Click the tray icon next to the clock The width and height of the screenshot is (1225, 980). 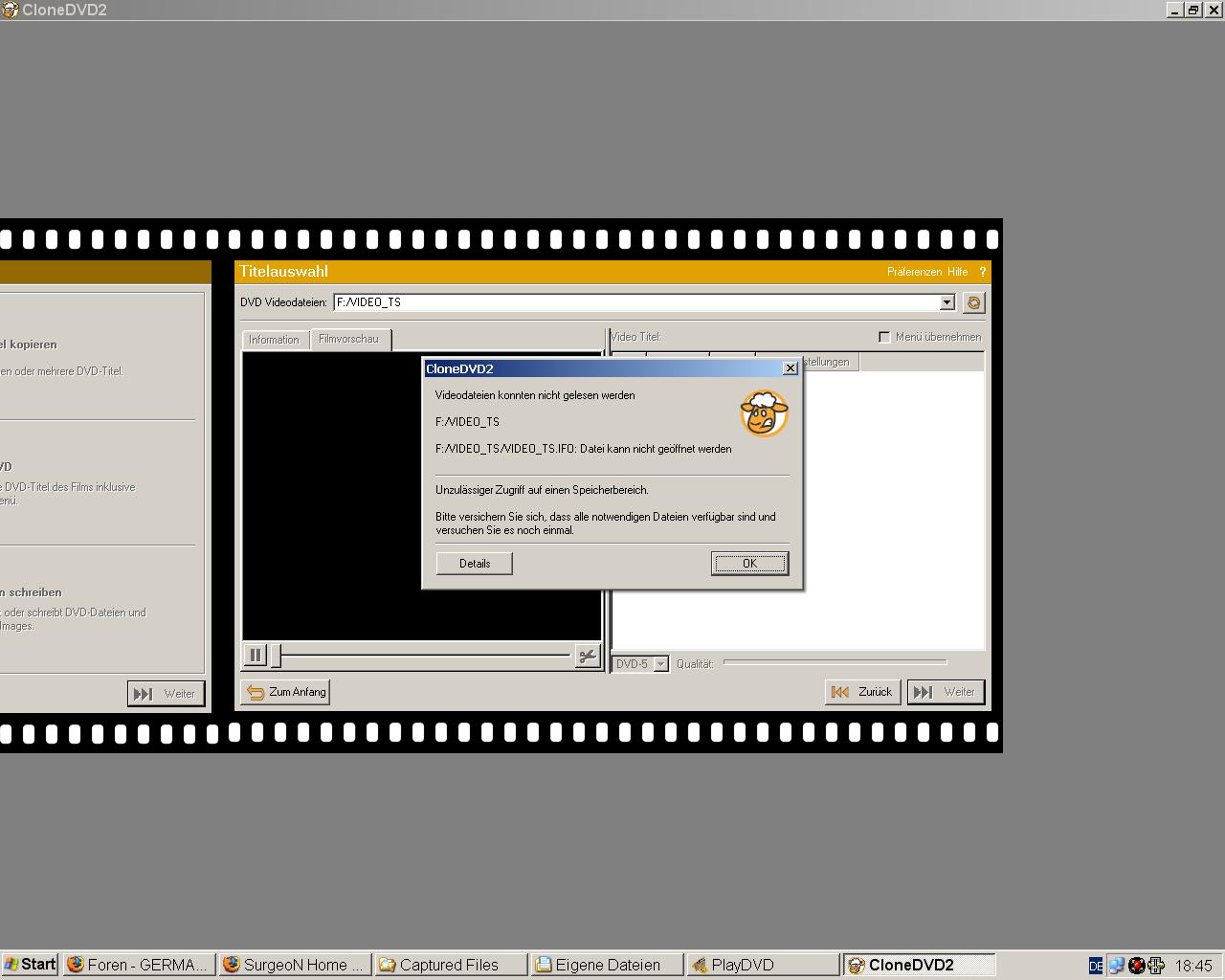pos(1156,965)
